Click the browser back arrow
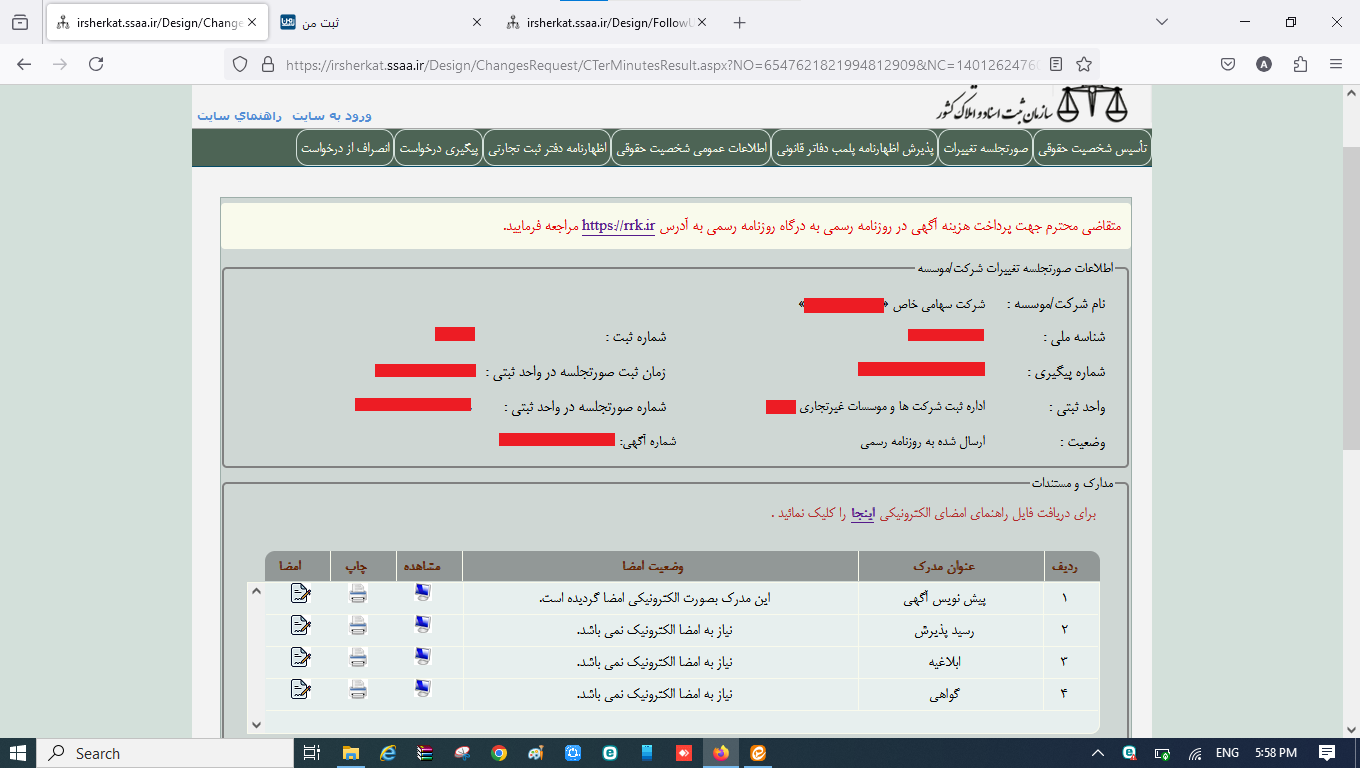The height and width of the screenshot is (768, 1360). [24, 64]
